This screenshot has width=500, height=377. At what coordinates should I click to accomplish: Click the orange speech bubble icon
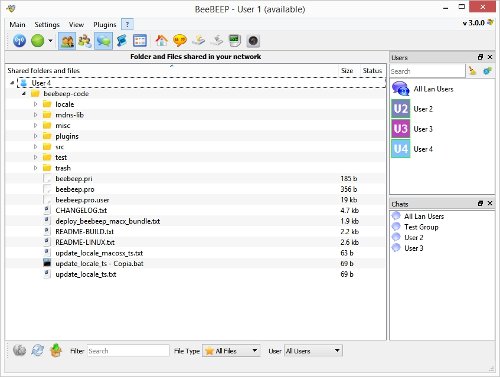click(180, 41)
